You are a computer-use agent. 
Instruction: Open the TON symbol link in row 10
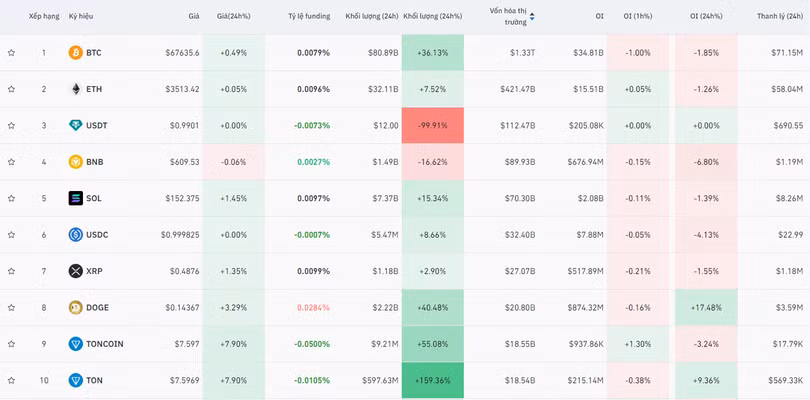pos(94,380)
